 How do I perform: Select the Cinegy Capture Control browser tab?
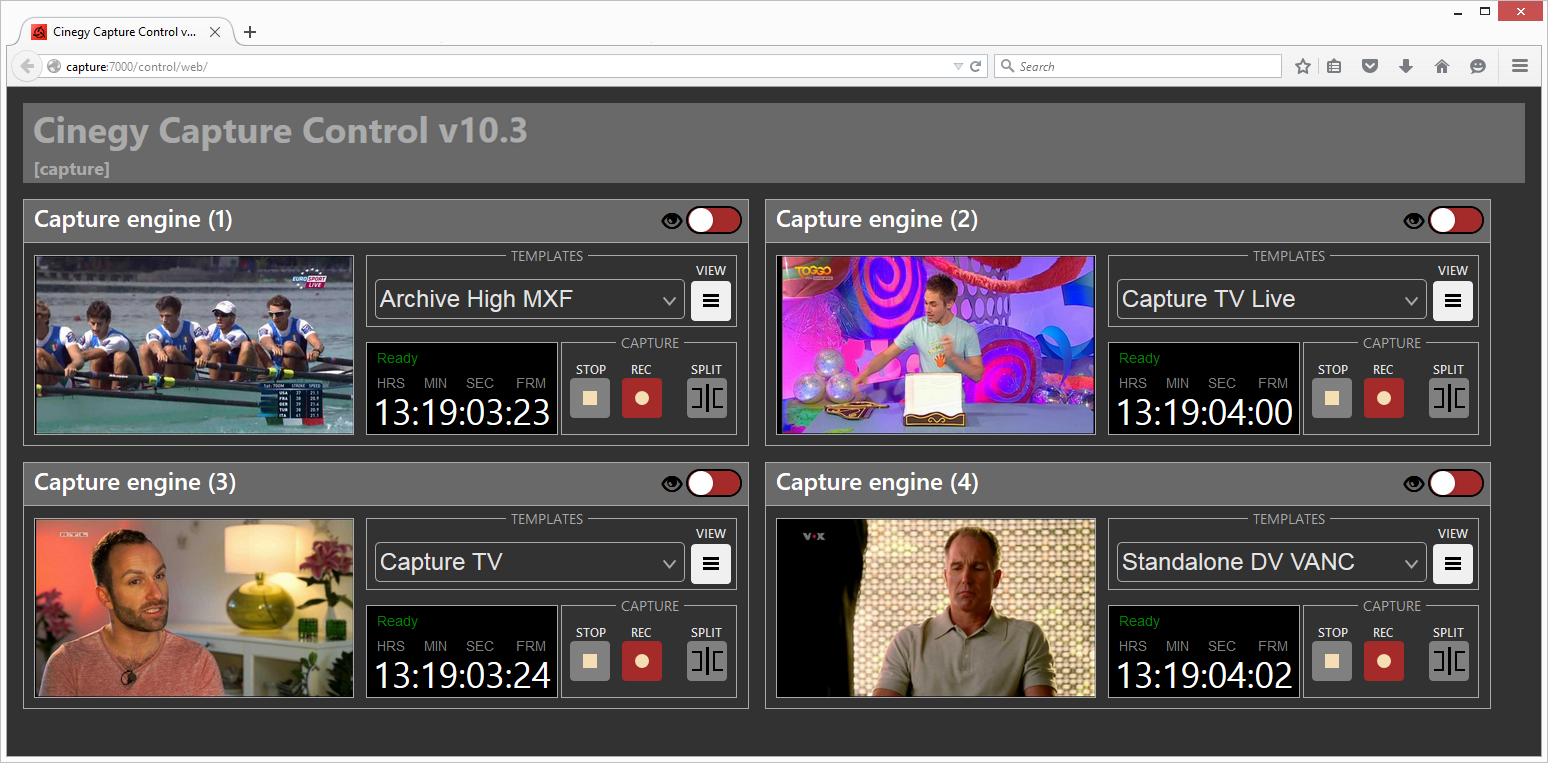coord(123,32)
